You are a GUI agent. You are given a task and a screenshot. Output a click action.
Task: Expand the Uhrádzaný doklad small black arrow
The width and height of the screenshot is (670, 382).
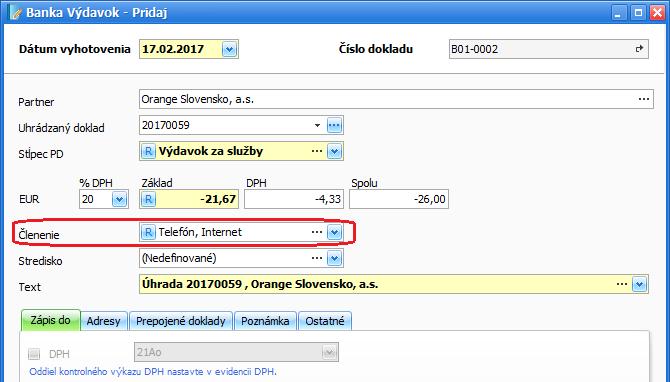point(317,125)
